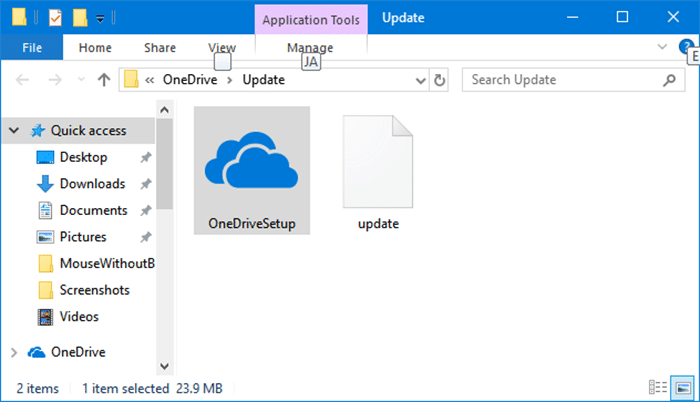700x402 pixels.
Task: Open Videos in Quick access
Action: pos(79,317)
